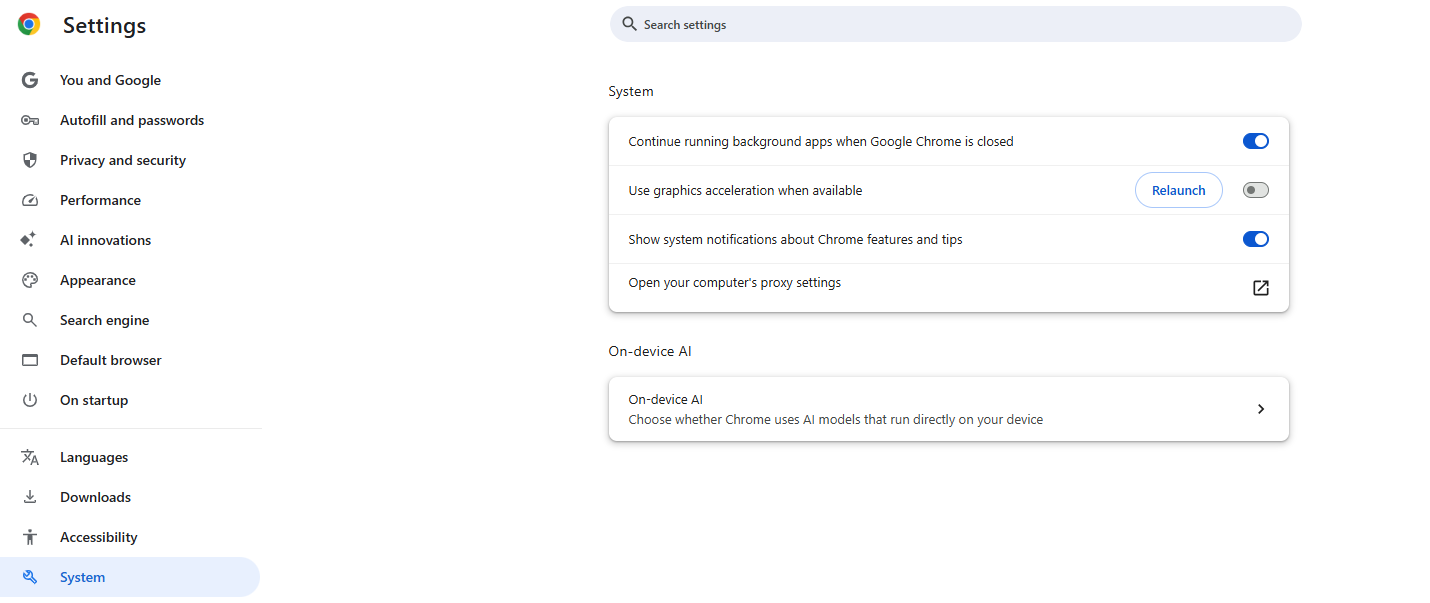Open proxy settings via external link icon

[1261, 288]
